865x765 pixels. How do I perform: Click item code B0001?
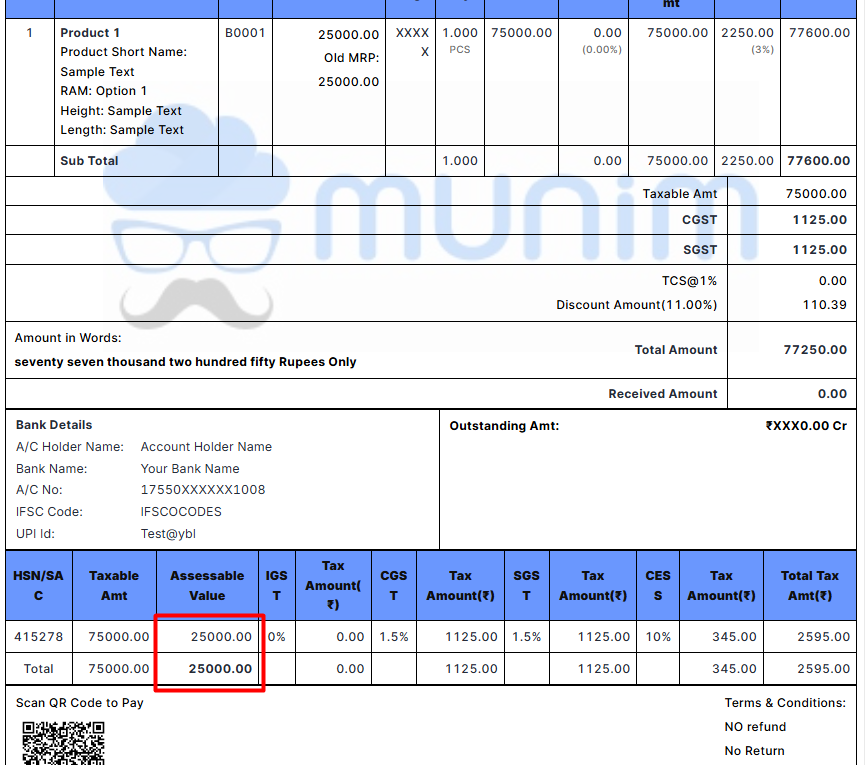point(245,33)
